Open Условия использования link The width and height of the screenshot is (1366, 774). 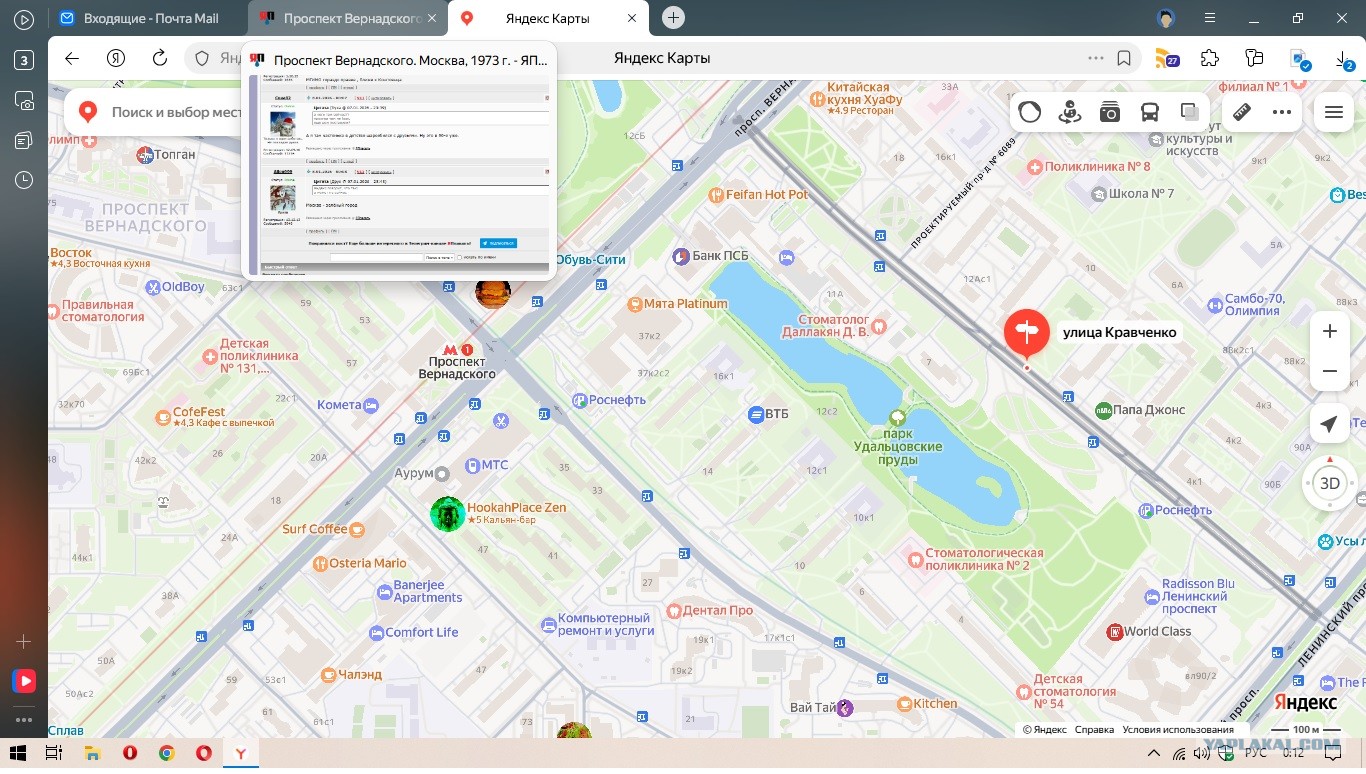point(1178,730)
